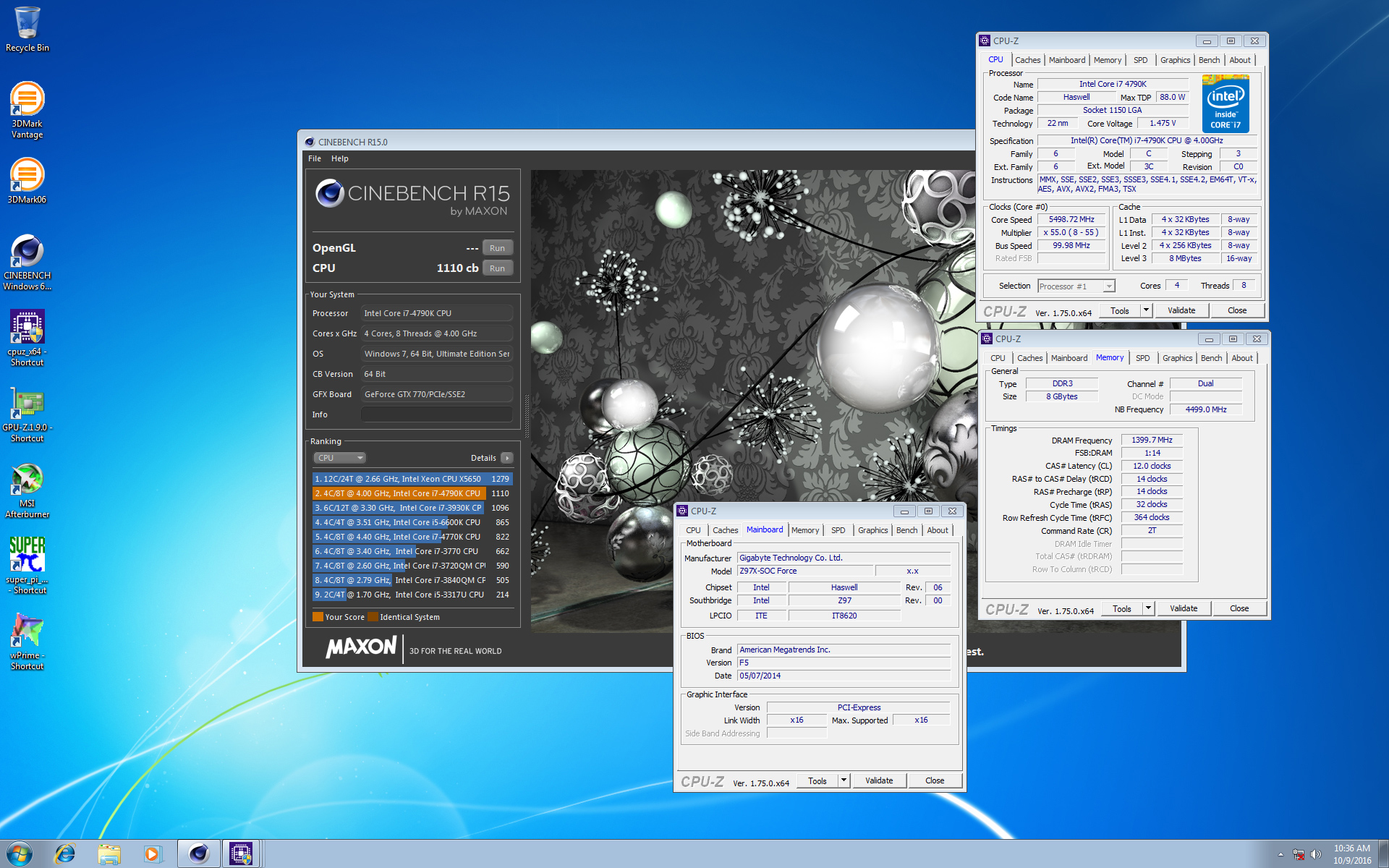This screenshot has width=1389, height=868.
Task: Click the network tray icon
Action: click(x=1299, y=854)
